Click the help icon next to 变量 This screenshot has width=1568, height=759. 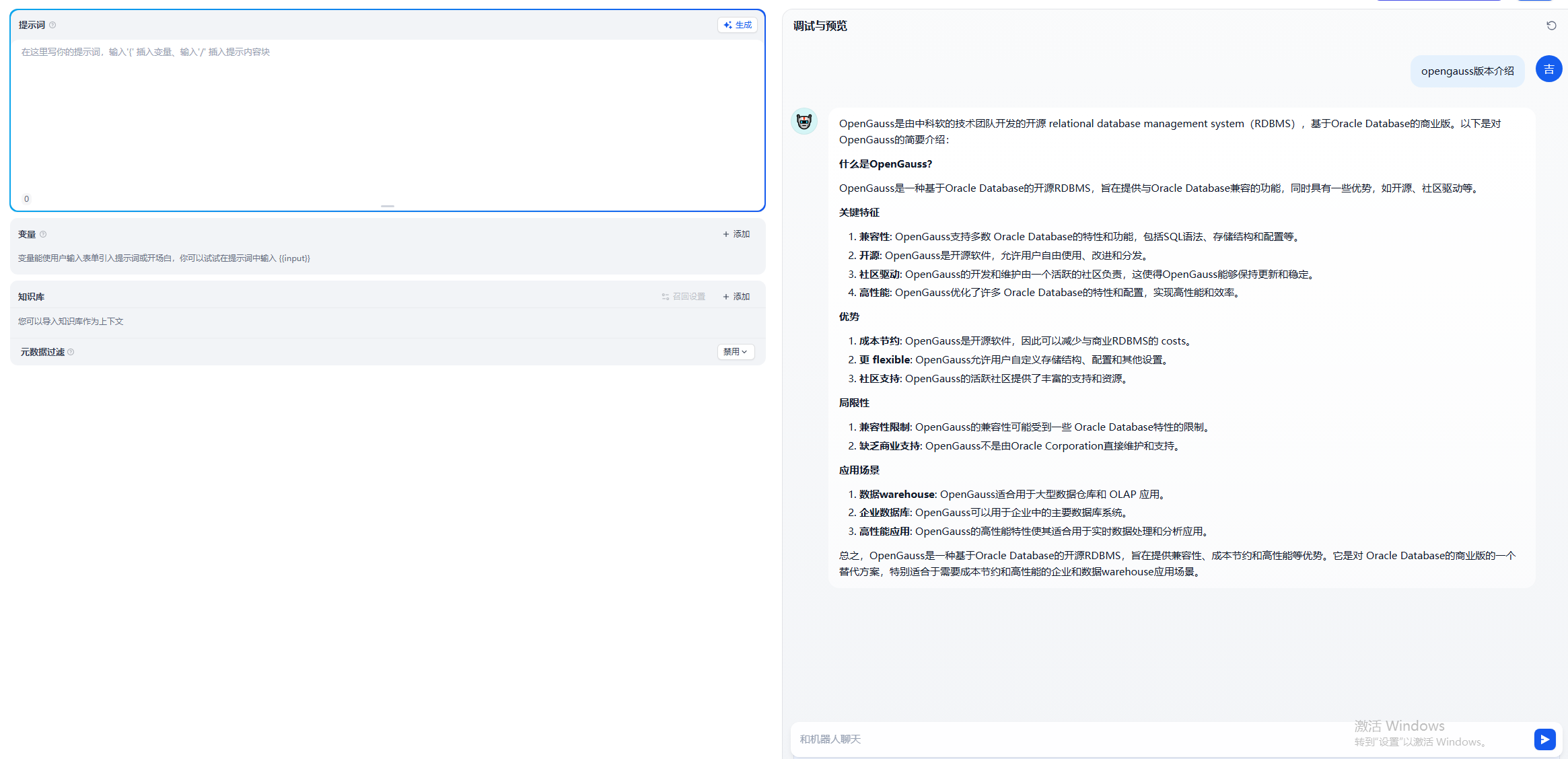point(43,234)
